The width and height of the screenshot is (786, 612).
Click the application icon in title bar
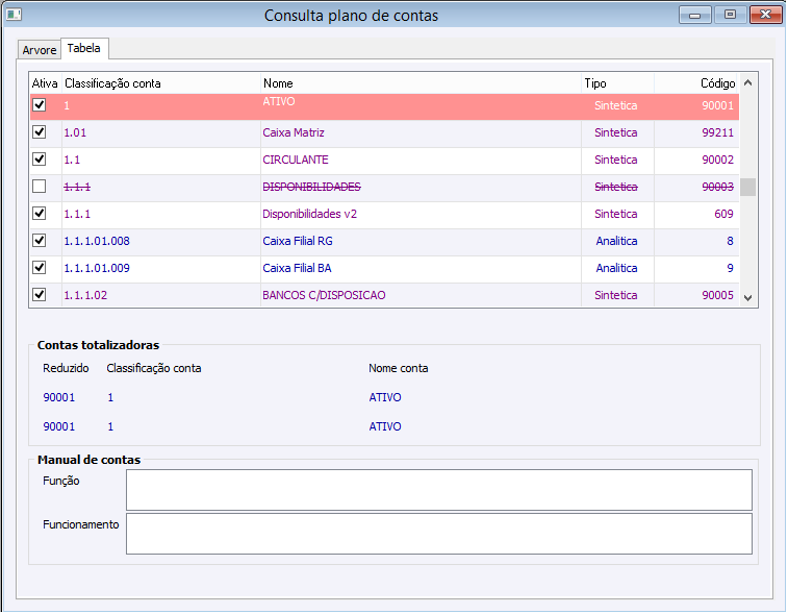(14, 15)
